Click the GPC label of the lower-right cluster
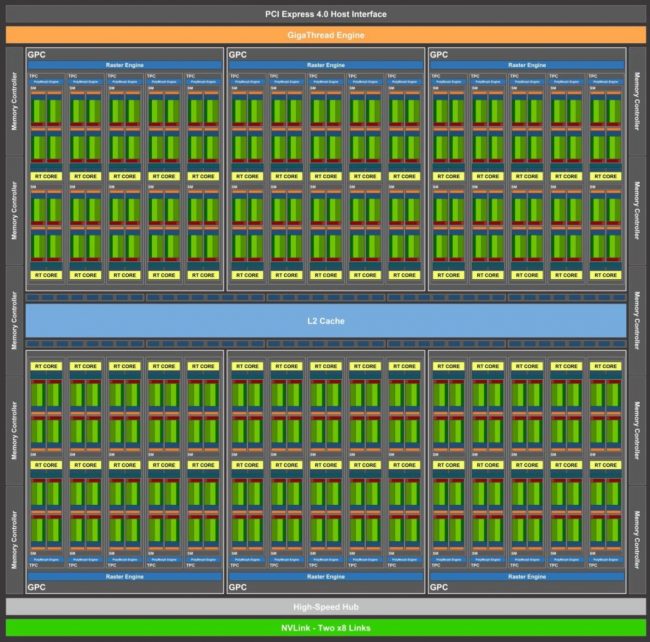 point(439,587)
